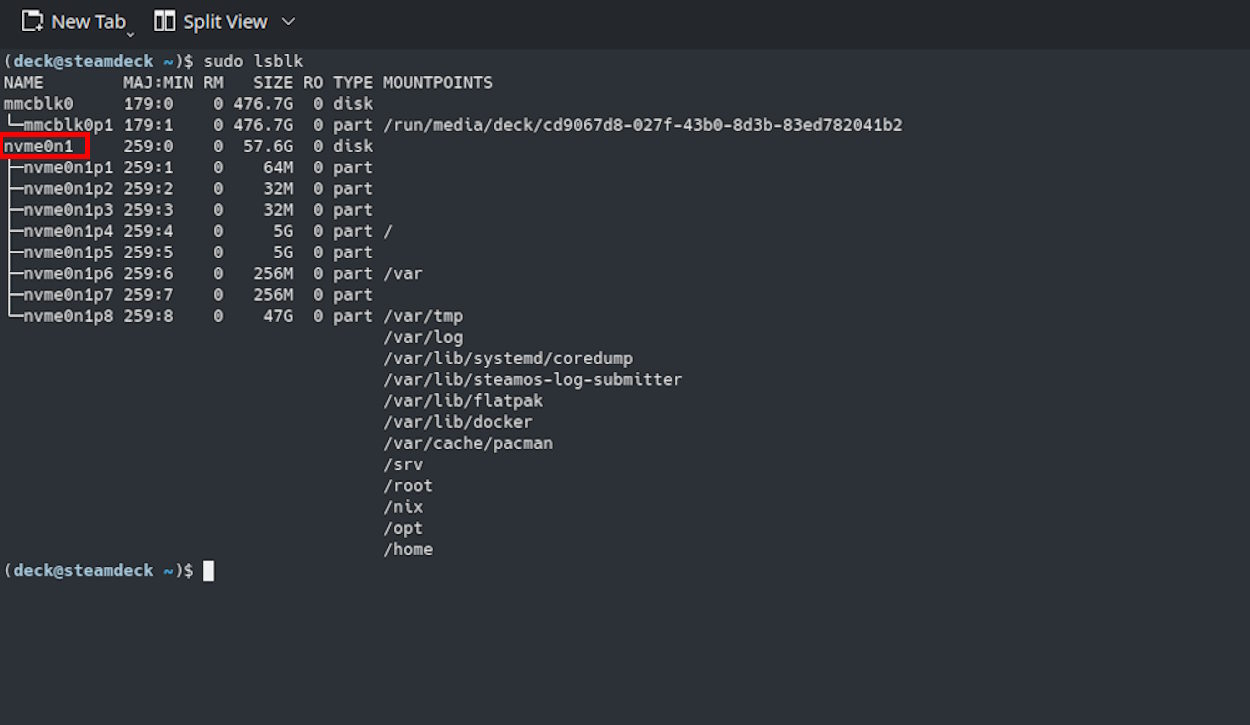Click the red-highlighted nvme0n1 disk name
This screenshot has width=1250, height=725.
coord(45,146)
